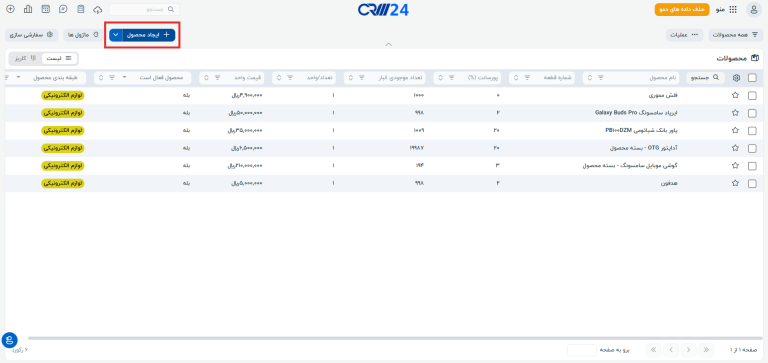This screenshot has width=768, height=363.
Task: Click filter icon in نام محصول column
Action: 601,77
